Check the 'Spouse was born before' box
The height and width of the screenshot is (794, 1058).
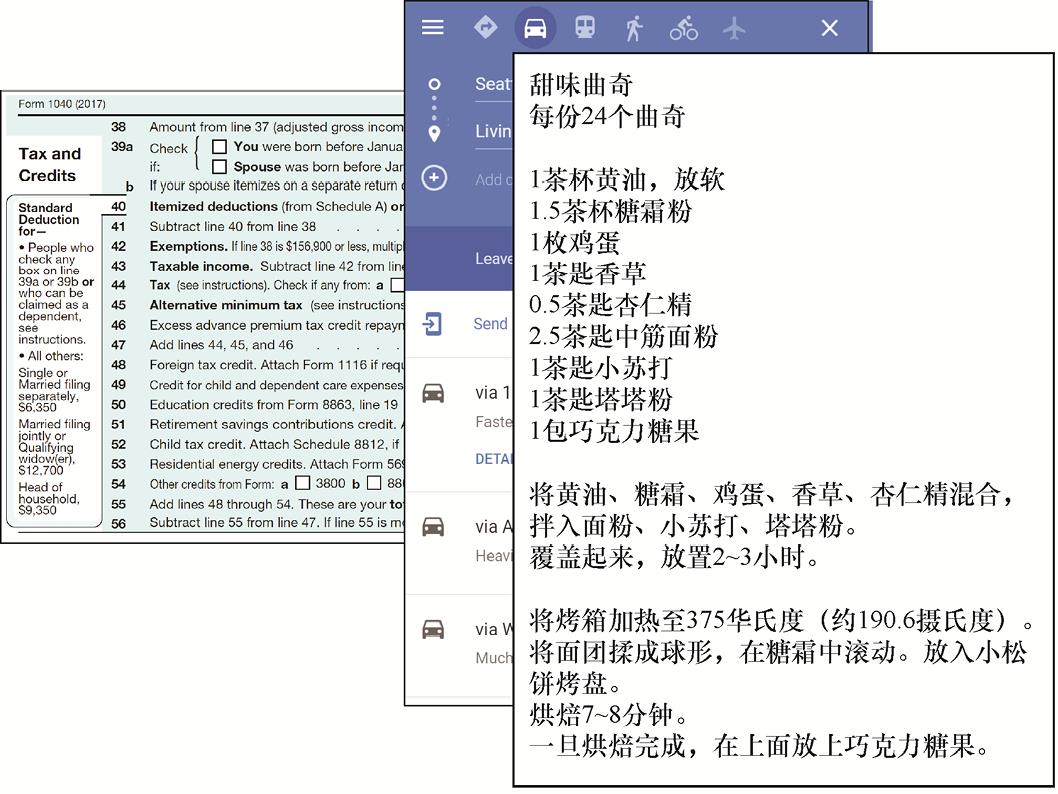219,167
